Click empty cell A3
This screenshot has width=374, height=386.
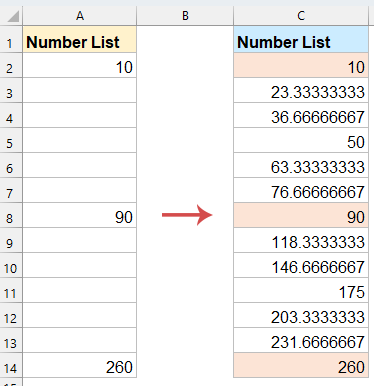pyautogui.click(x=80, y=90)
